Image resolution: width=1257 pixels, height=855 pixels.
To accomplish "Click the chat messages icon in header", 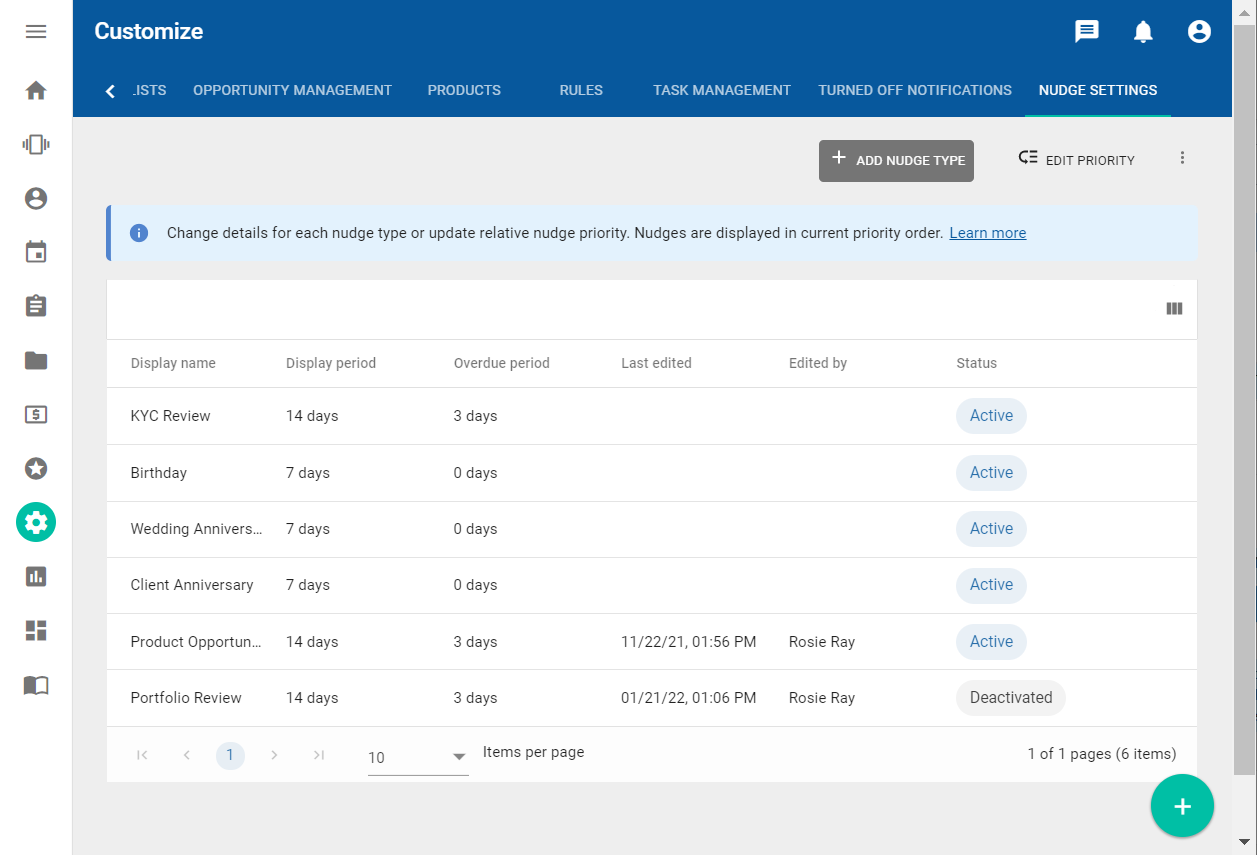I will 1086,32.
